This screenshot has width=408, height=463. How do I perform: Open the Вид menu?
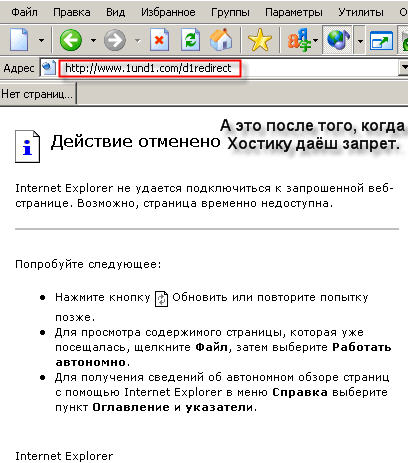[x=115, y=12]
